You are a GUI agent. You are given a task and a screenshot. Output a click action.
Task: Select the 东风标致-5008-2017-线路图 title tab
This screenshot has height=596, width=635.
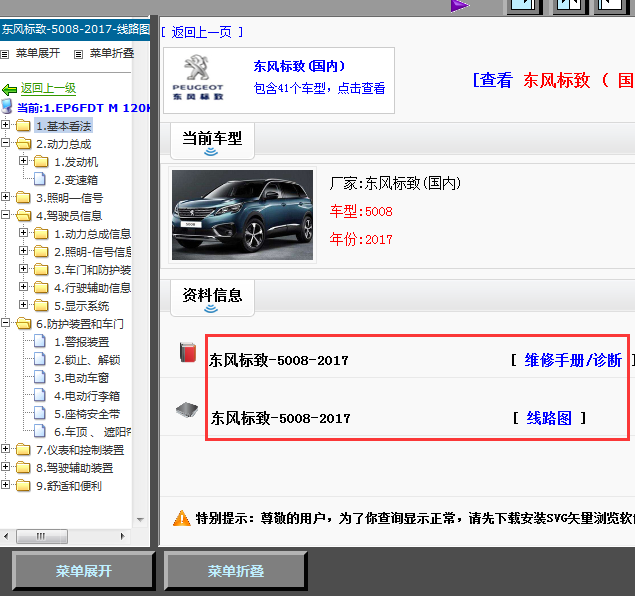tap(75, 29)
